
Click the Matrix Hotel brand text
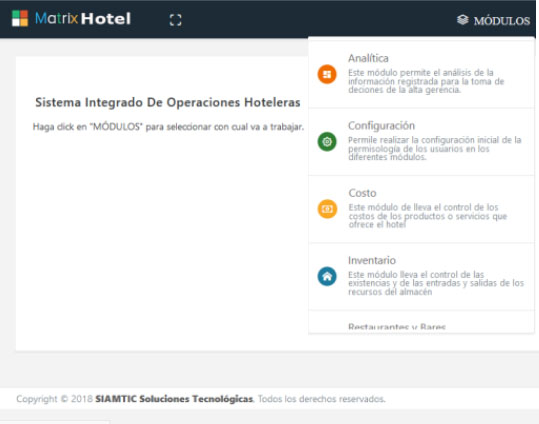(83, 19)
